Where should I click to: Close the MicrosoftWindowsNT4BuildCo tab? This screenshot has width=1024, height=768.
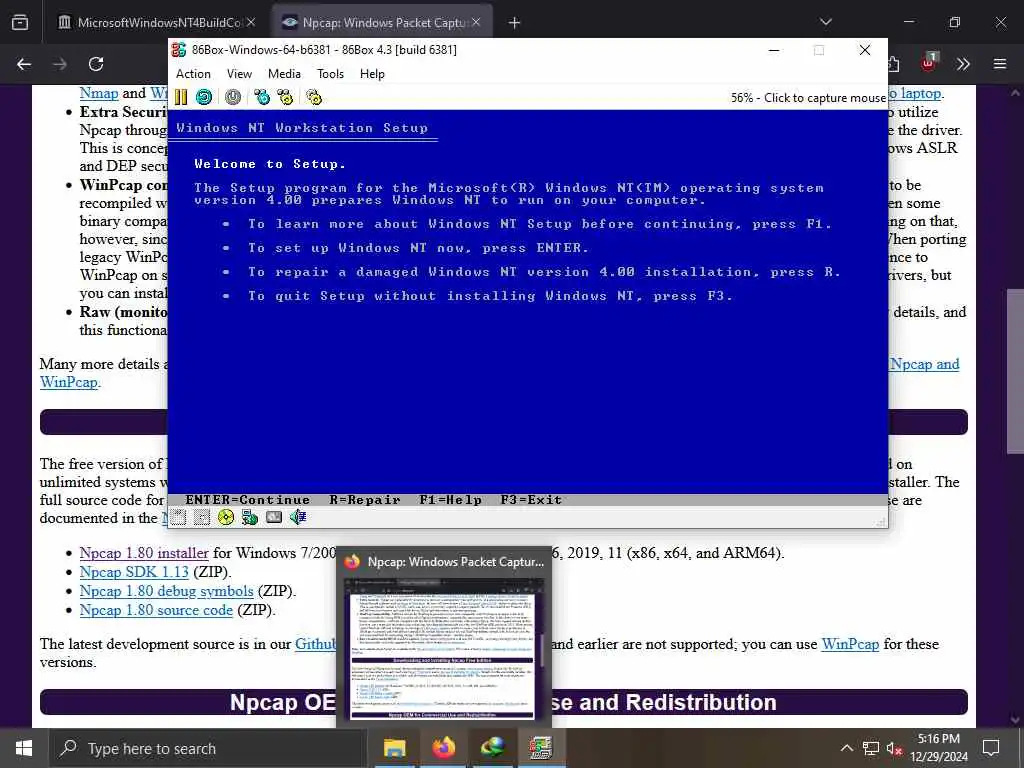[251, 23]
